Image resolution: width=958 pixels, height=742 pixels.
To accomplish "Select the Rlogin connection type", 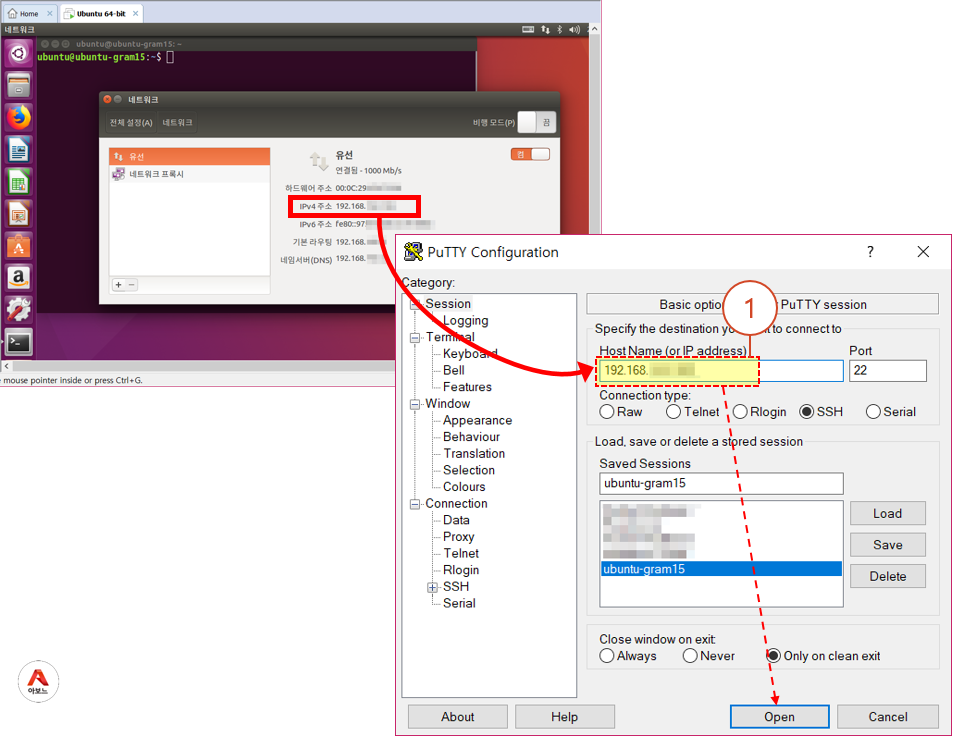I will click(x=759, y=412).
